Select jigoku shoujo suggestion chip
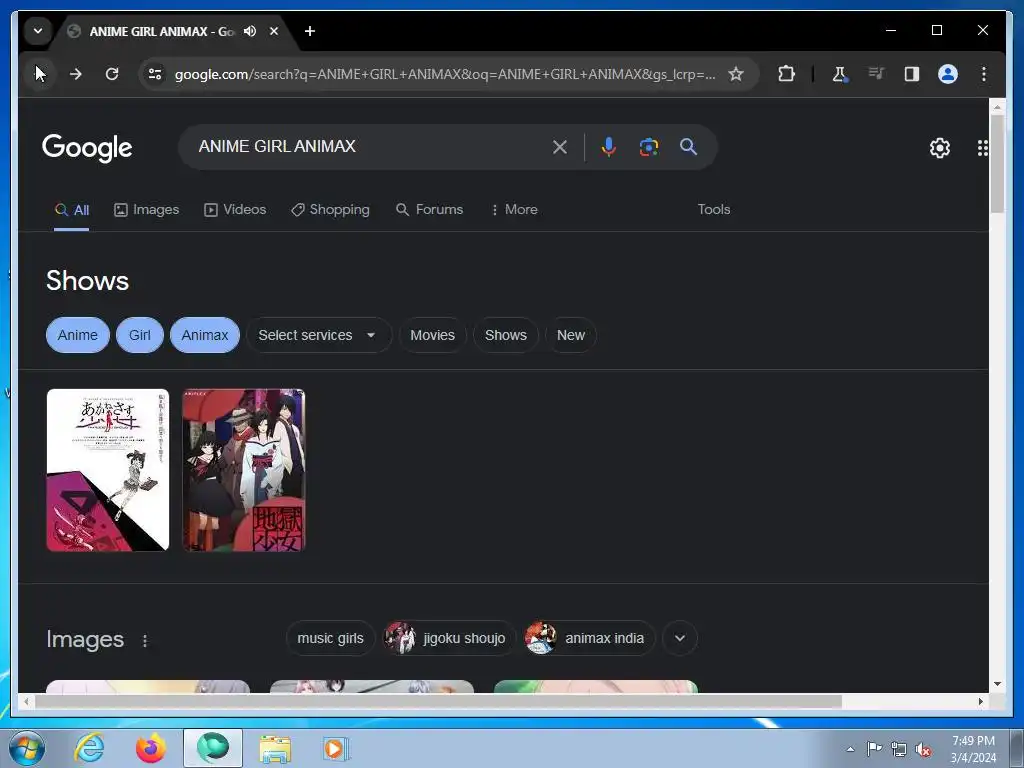 pyautogui.click(x=449, y=638)
